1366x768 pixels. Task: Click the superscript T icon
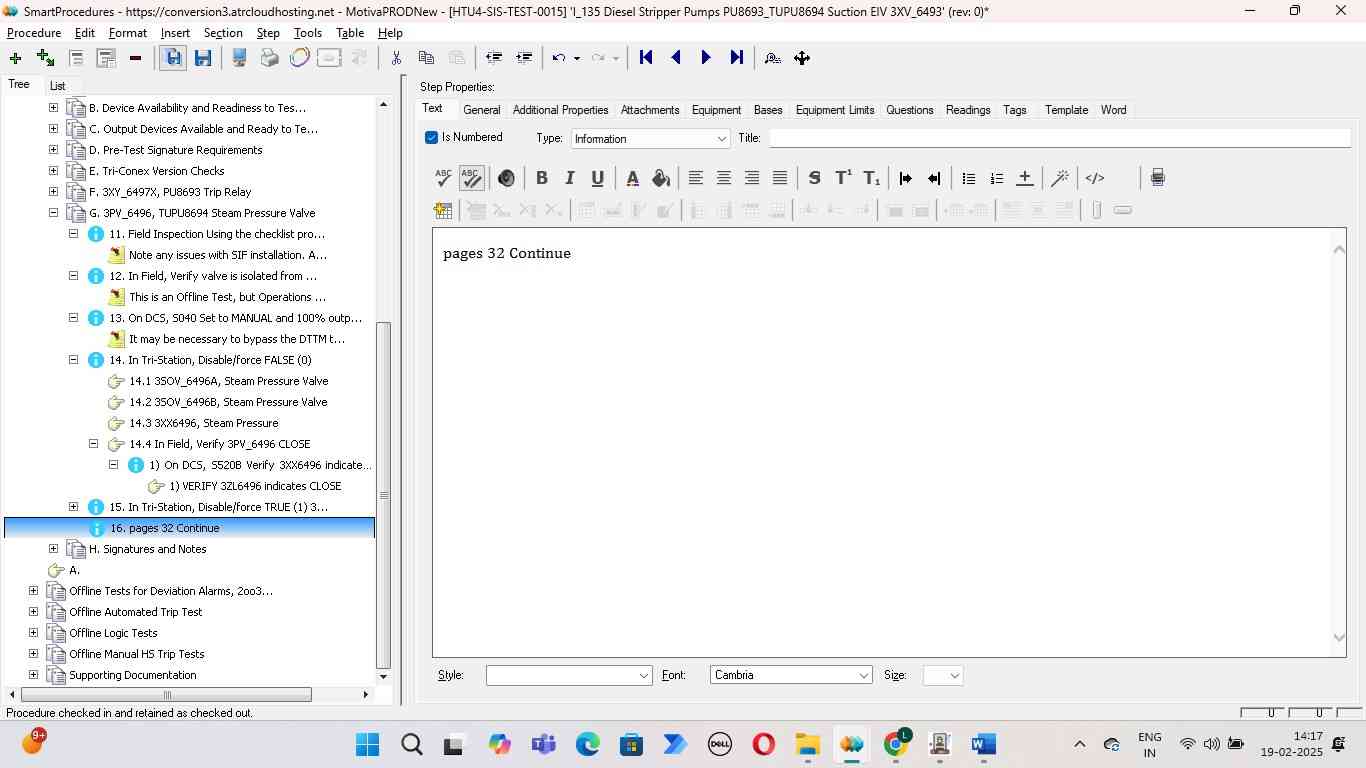pyautogui.click(x=843, y=178)
